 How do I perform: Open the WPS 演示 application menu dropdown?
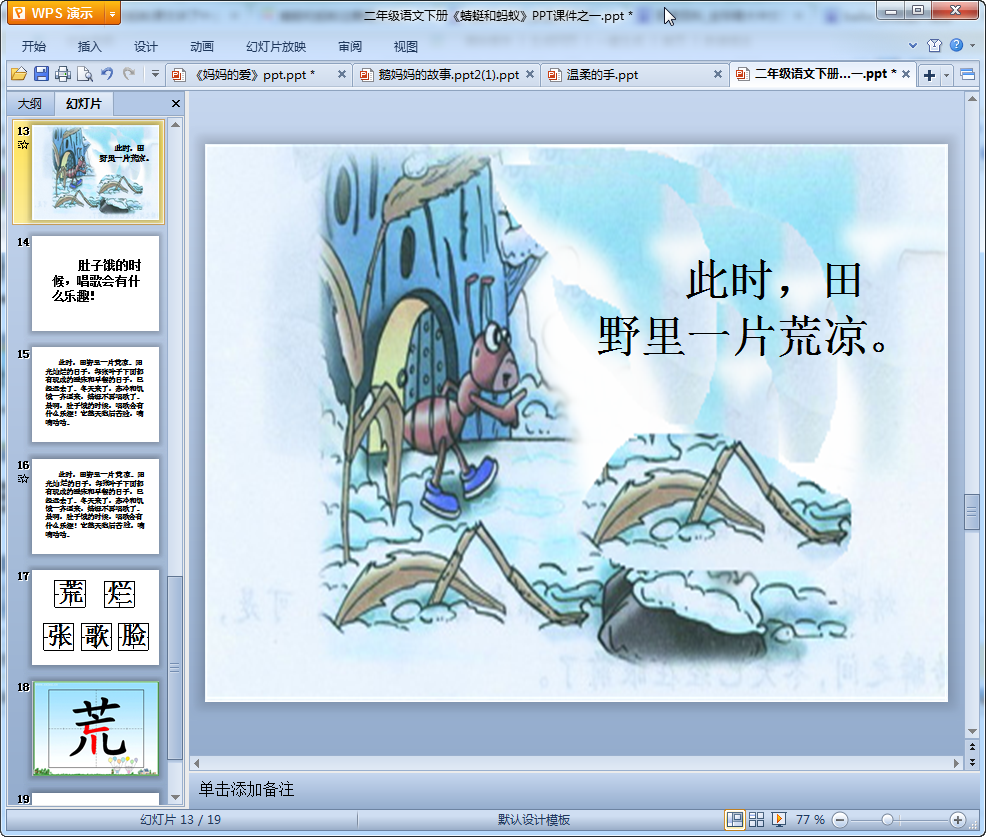(112, 13)
